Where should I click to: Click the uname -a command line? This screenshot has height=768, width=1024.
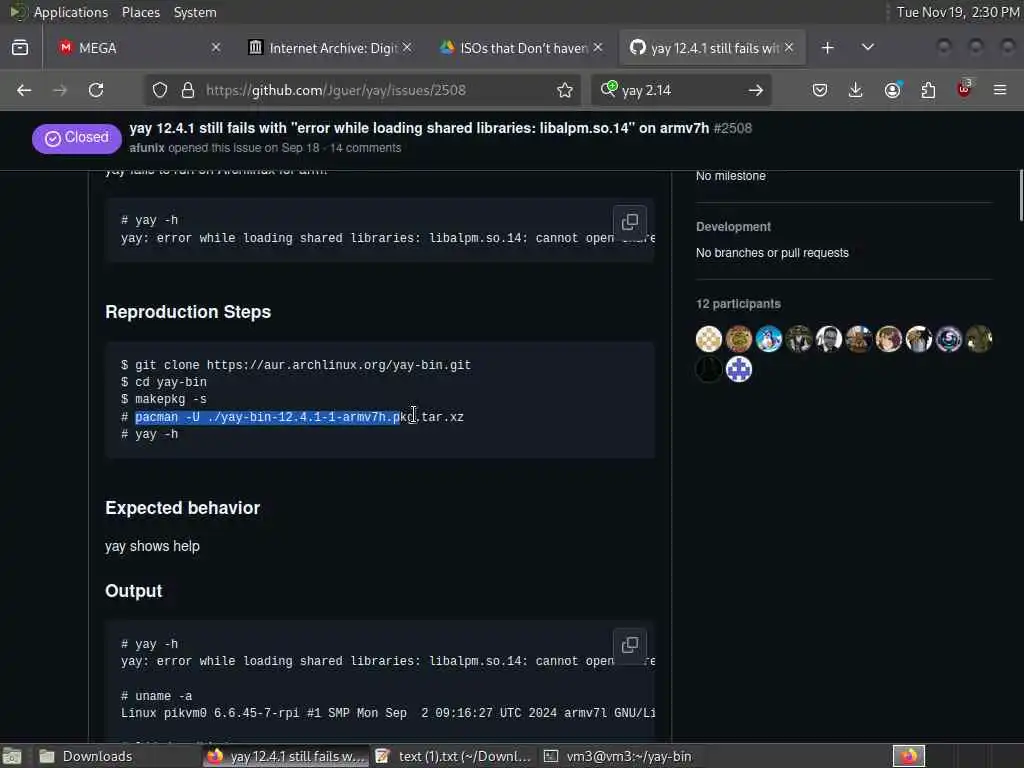point(156,696)
